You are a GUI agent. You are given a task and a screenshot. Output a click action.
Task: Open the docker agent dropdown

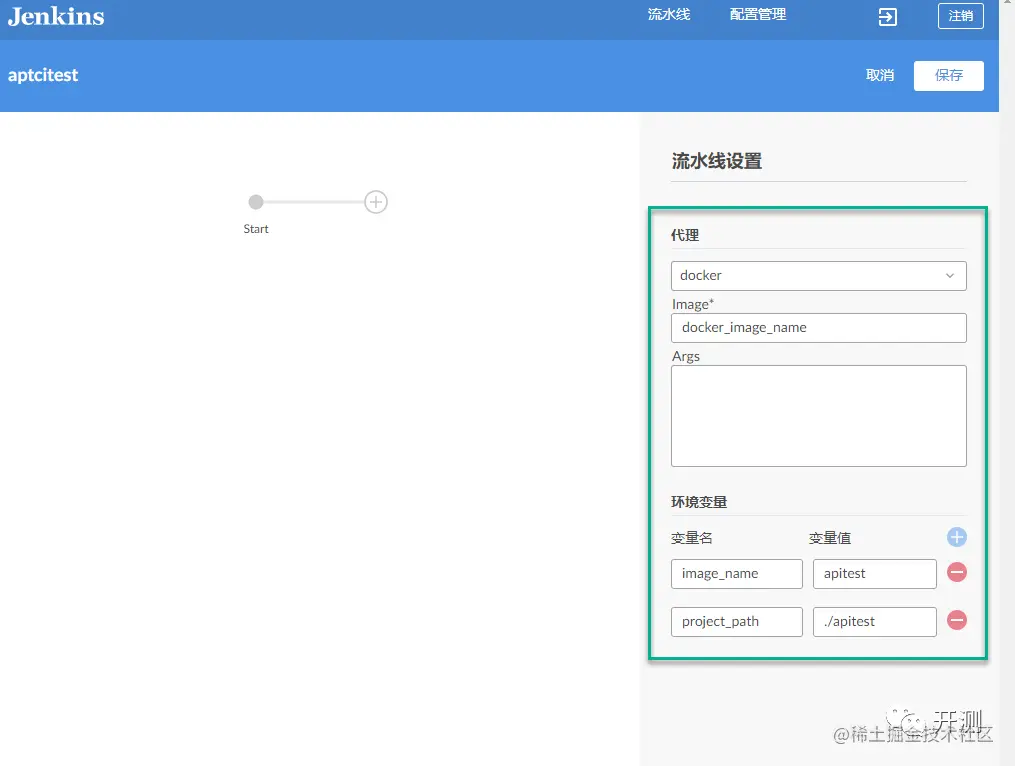coord(818,276)
